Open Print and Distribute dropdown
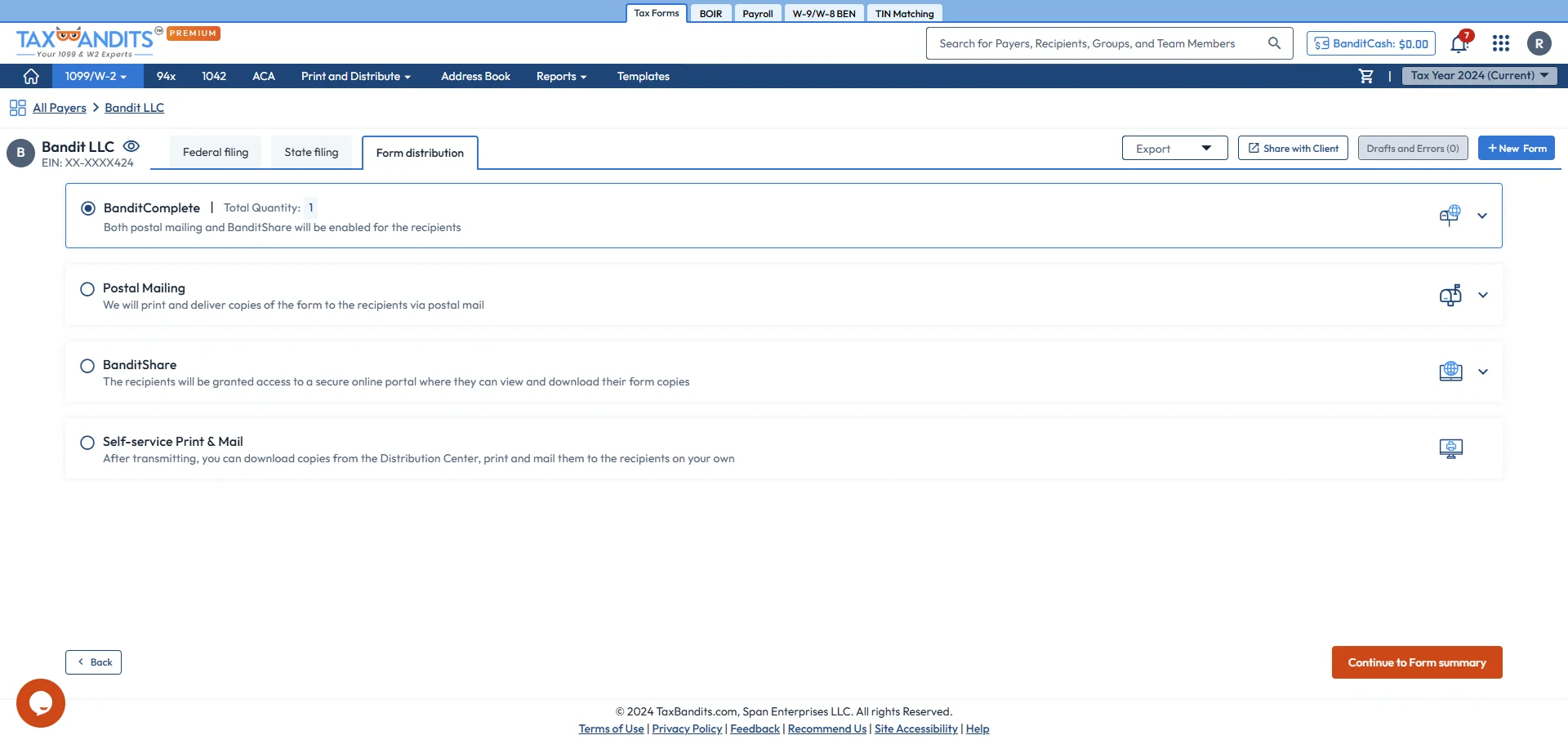Image resolution: width=1568 pixels, height=744 pixels. coord(356,76)
